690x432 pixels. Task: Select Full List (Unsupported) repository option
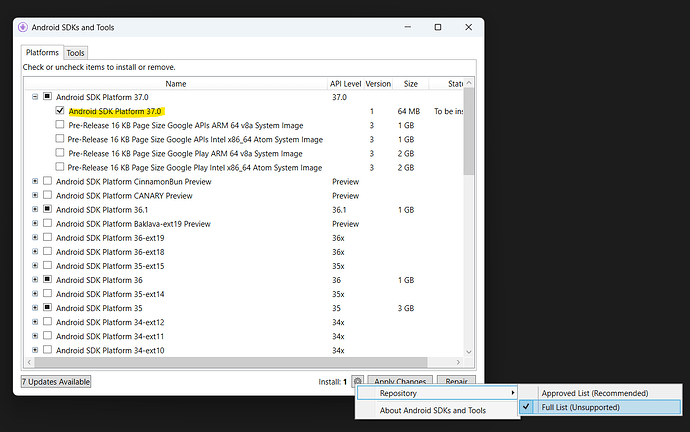600,407
